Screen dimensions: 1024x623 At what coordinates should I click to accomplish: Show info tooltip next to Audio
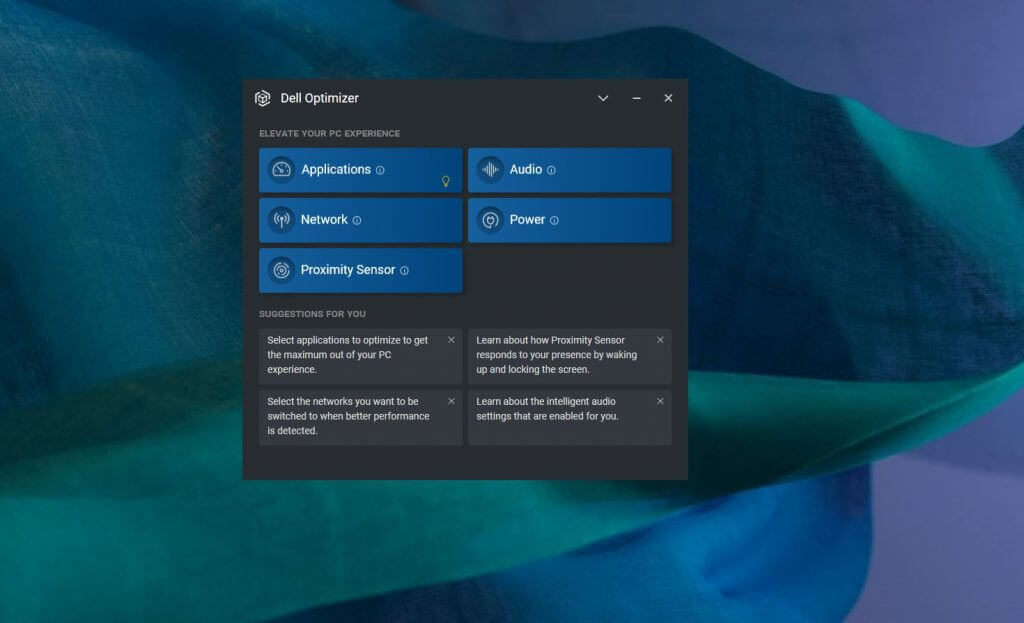[551, 170]
